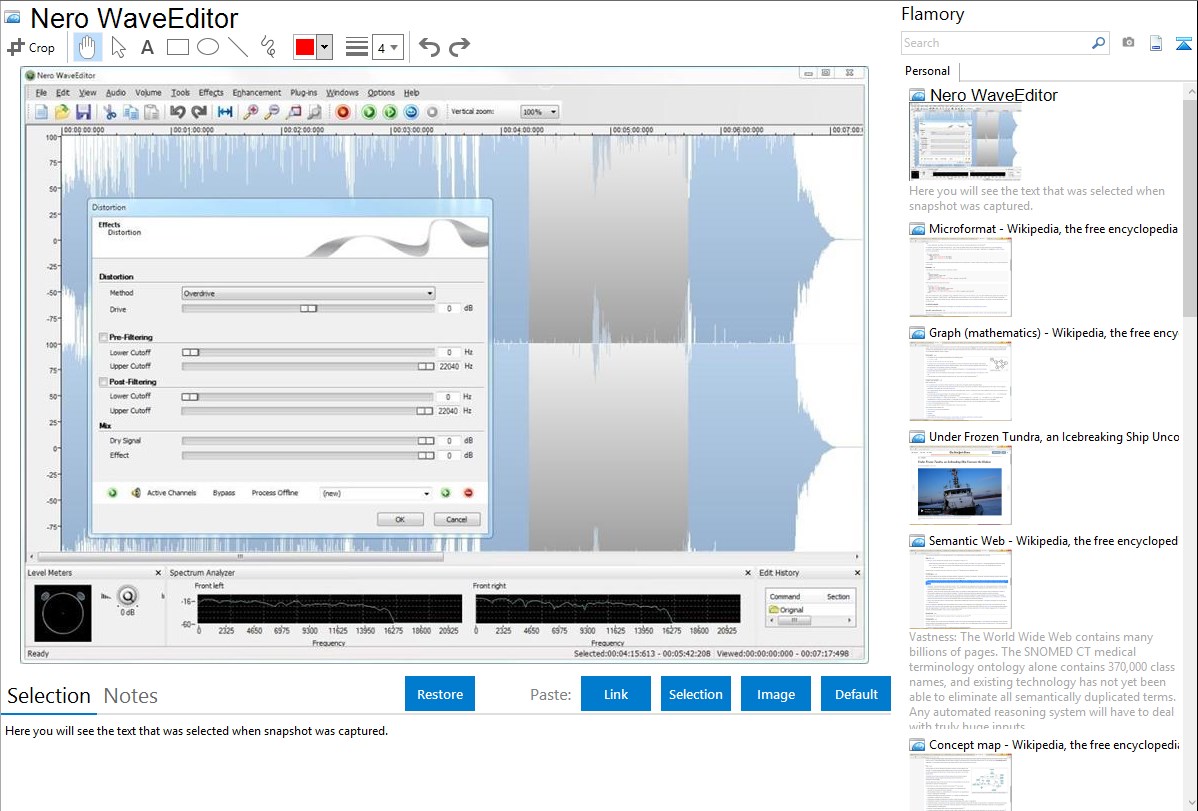
Task: Close the Level Meters panel
Action: 158,573
